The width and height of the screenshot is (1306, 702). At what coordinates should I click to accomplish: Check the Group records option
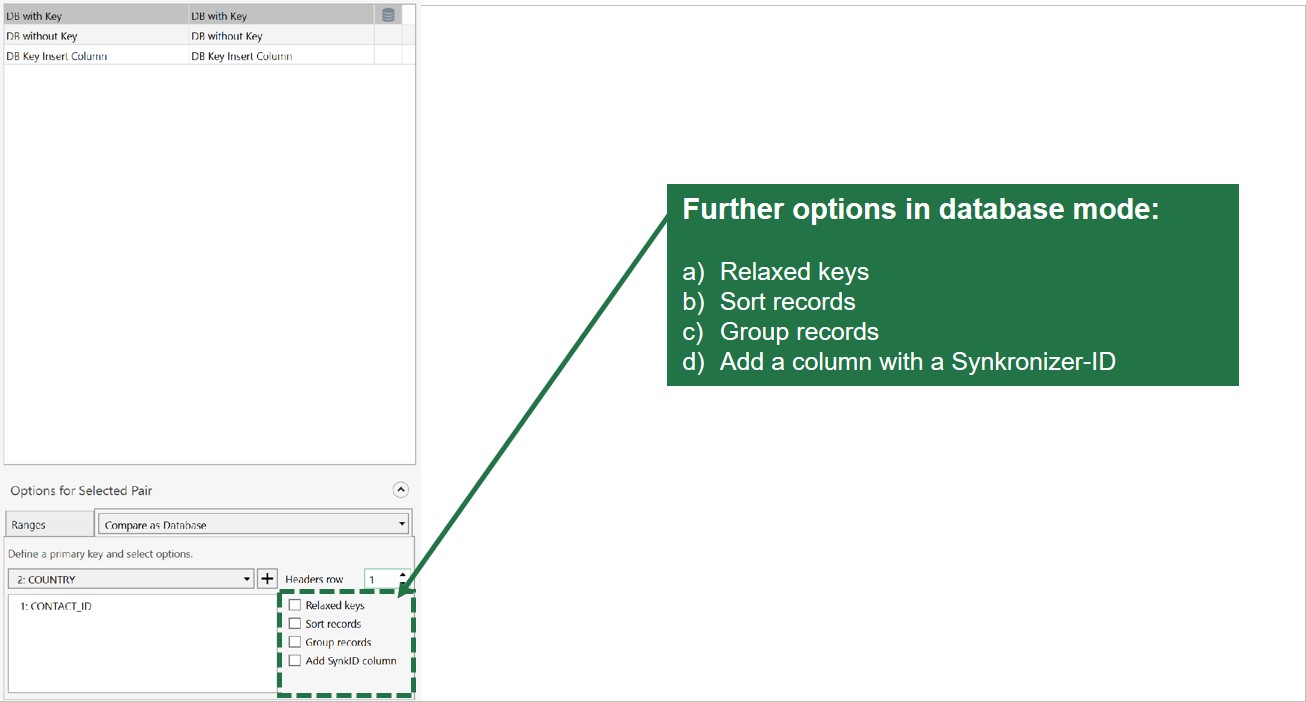295,642
